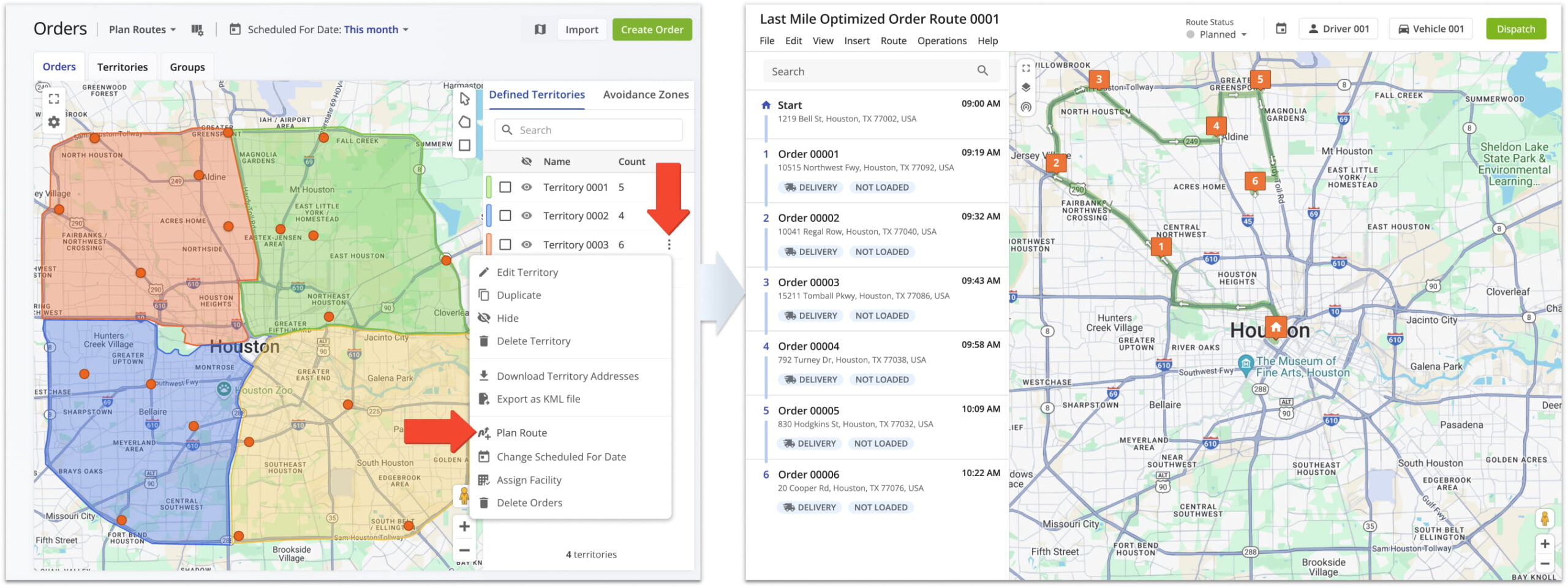1568x587 pixels.
Task: Open three-dot menu for Territory 0003
Action: pyautogui.click(x=669, y=244)
